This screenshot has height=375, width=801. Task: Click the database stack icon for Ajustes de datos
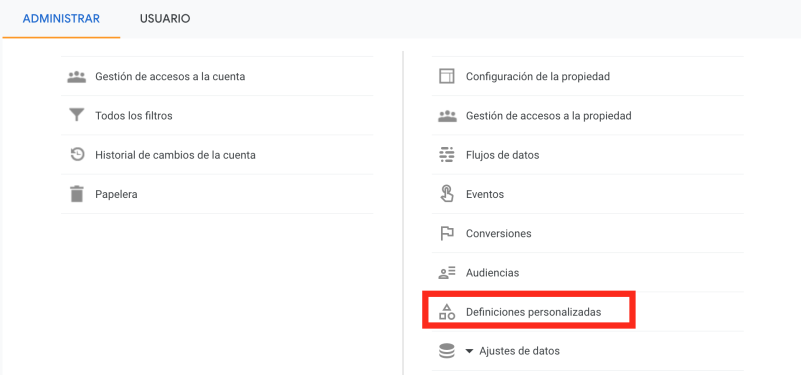coord(447,351)
